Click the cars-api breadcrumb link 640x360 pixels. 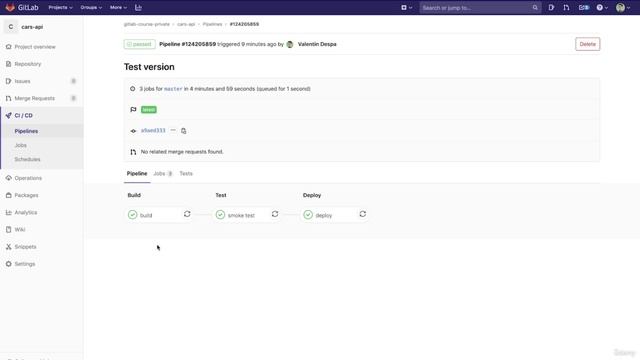pos(186,24)
